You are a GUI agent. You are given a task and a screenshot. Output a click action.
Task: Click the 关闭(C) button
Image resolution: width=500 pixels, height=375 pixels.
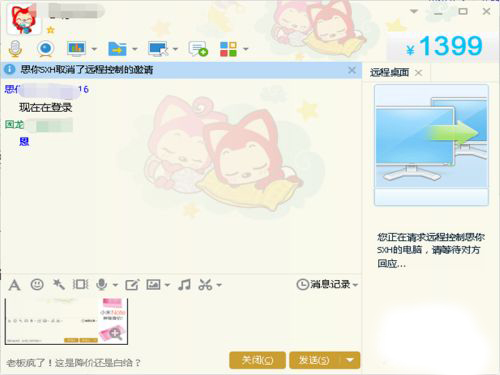coord(257,360)
